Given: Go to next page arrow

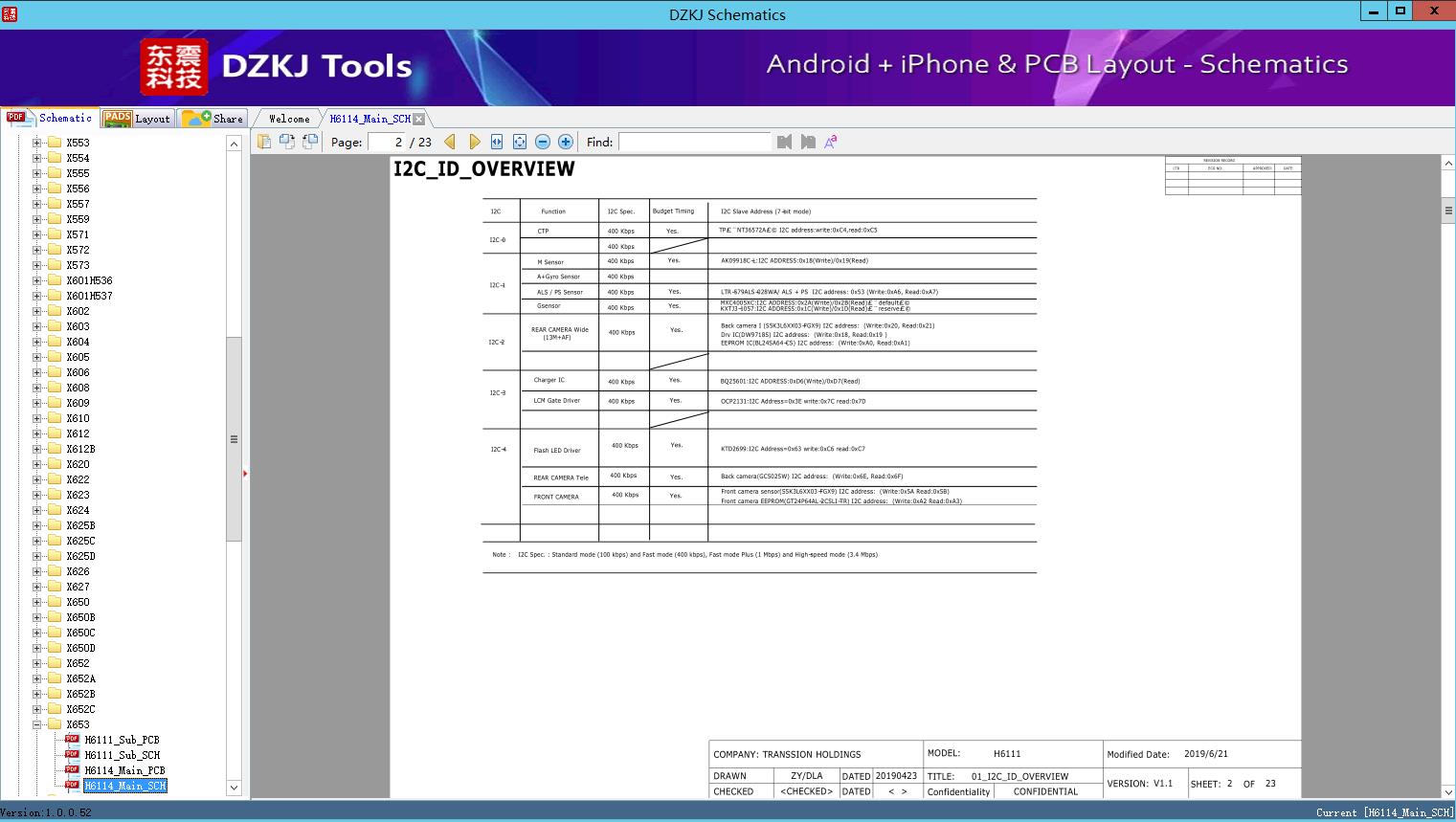Looking at the screenshot, I should point(474,142).
